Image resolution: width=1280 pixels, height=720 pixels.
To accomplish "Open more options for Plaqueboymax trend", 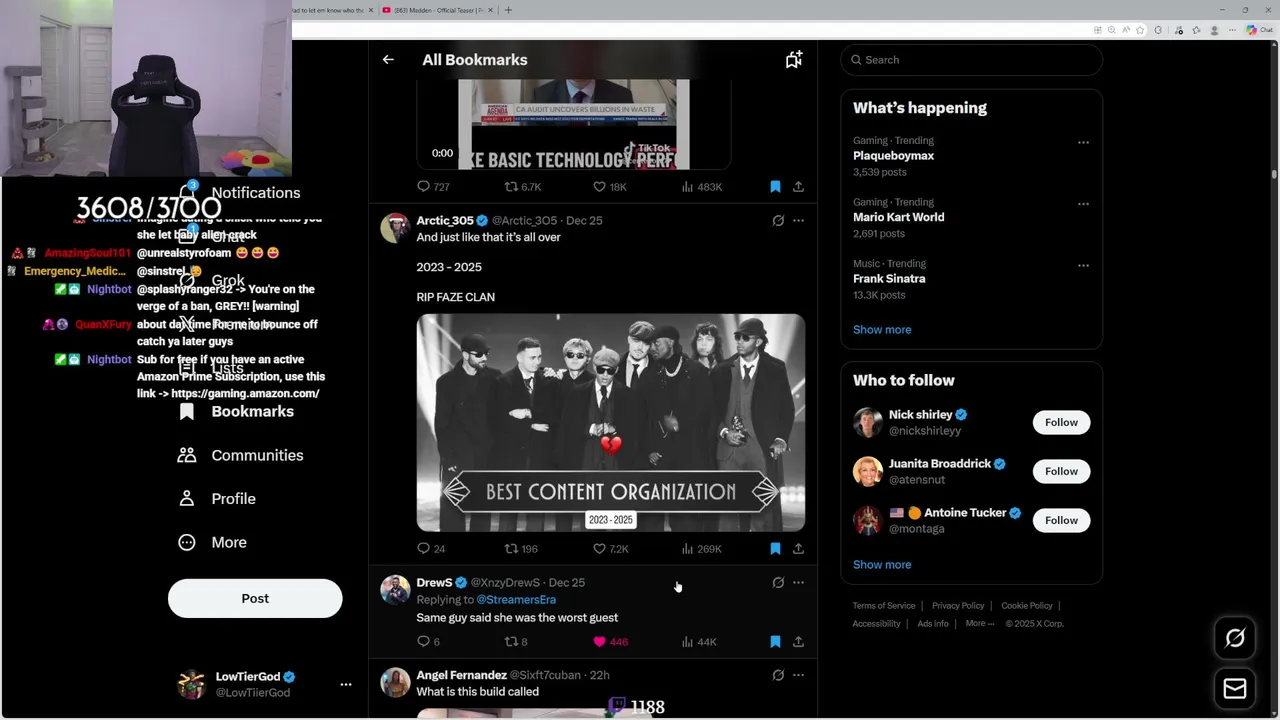I will [x=1083, y=143].
